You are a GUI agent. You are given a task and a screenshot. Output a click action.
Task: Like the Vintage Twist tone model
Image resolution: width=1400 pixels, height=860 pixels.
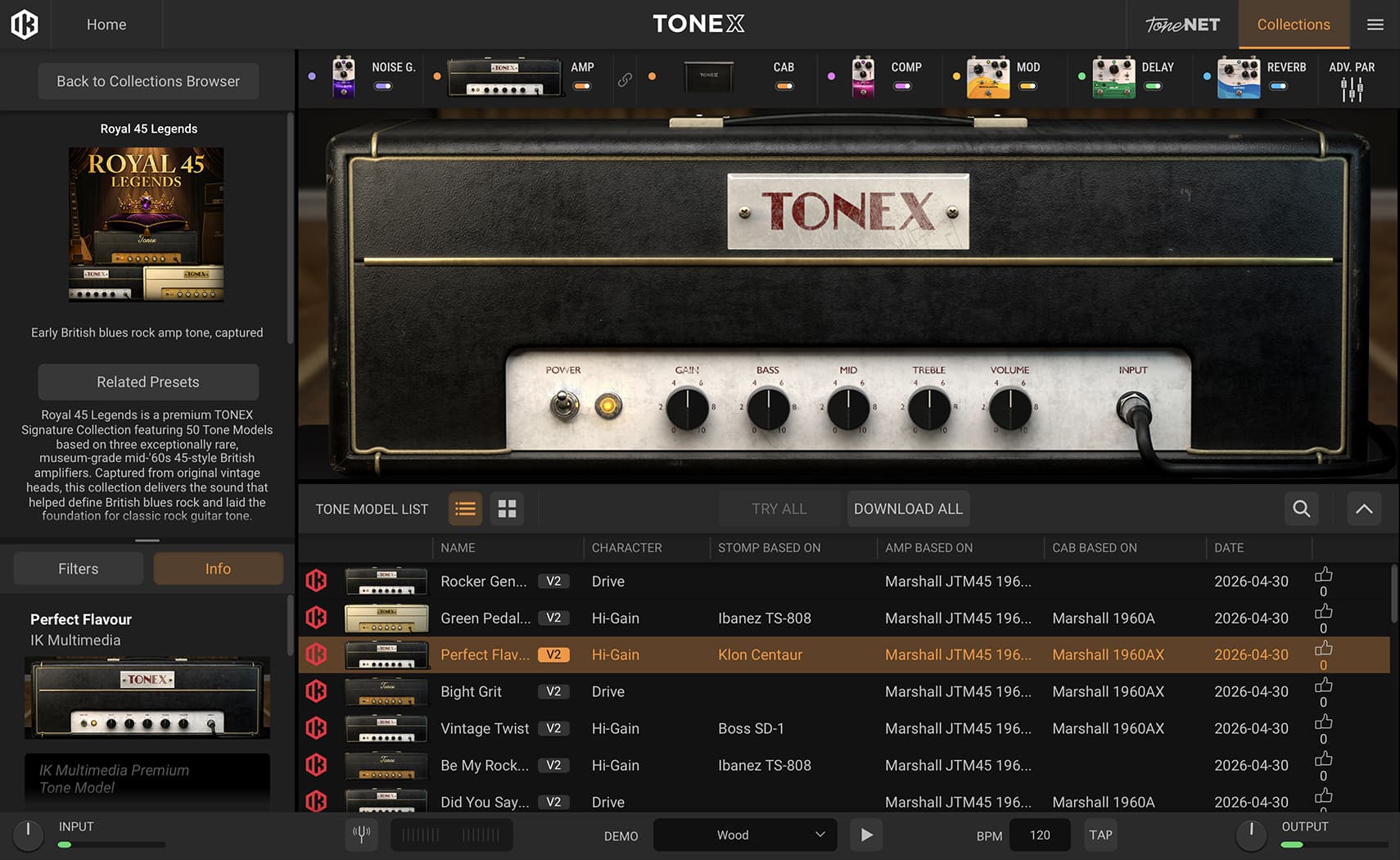(x=1323, y=722)
